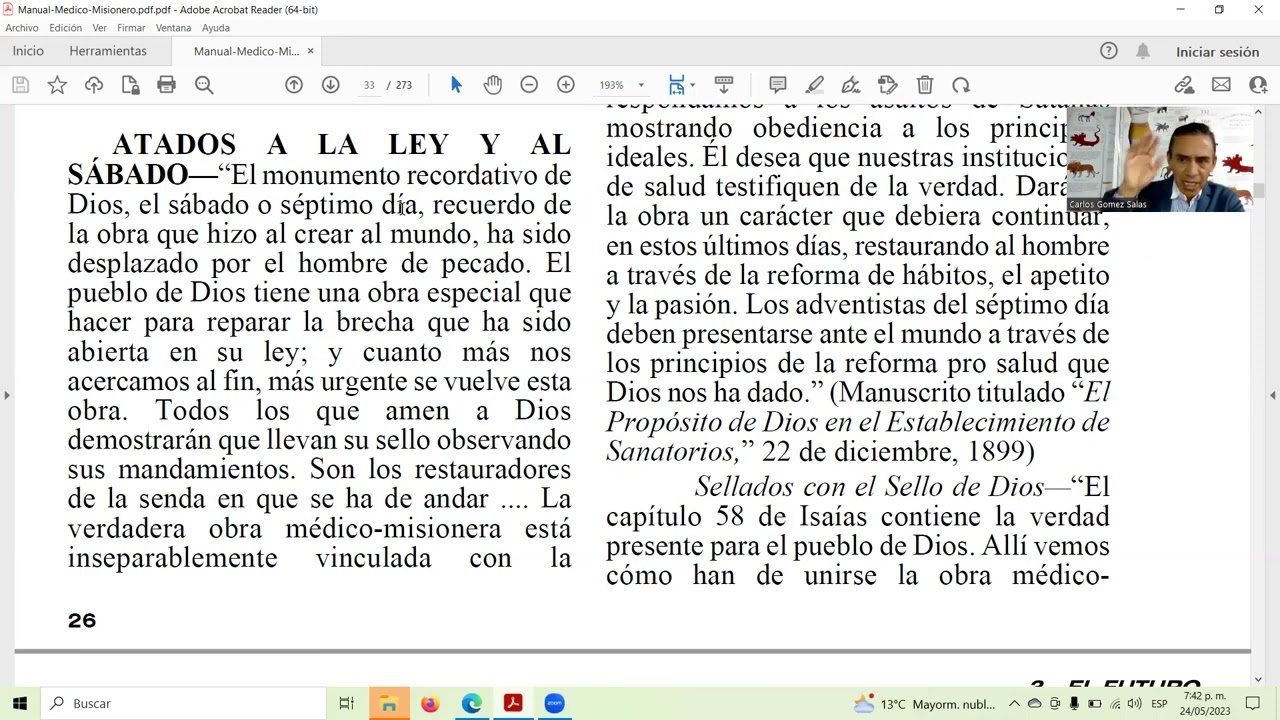
Task: Click the Save file icon
Action: [20, 85]
